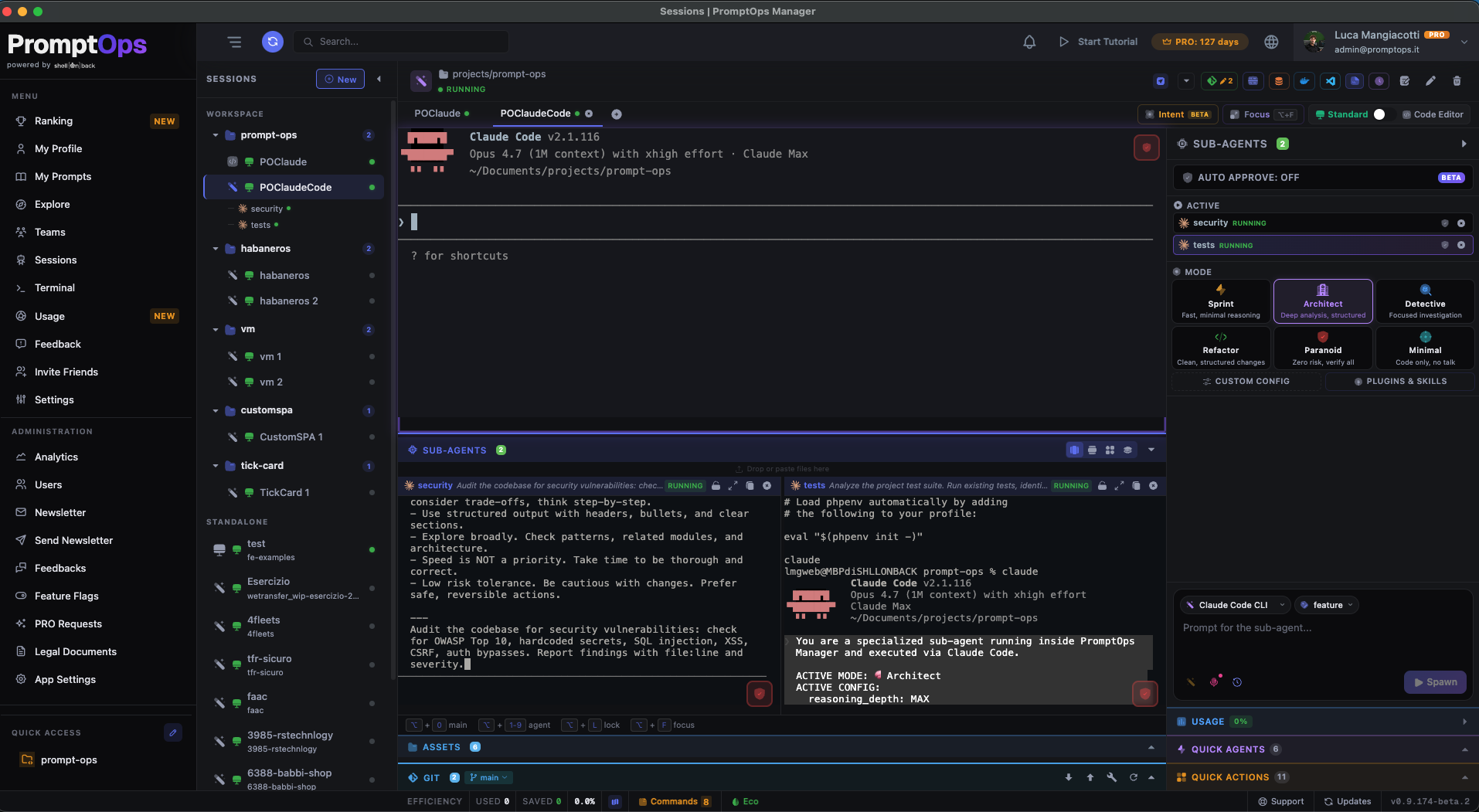Click the Git refresh icon
1479x812 pixels.
point(1133,777)
